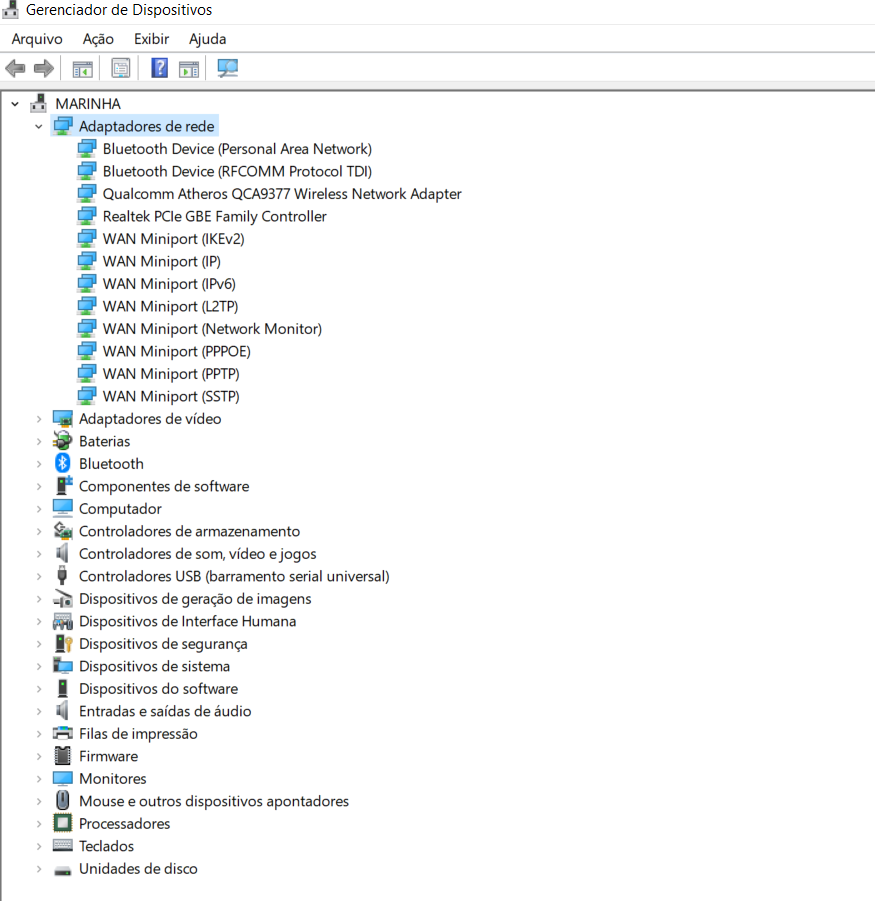Click the Unidades de disco drive icon
This screenshot has width=875, height=901.
(x=63, y=870)
